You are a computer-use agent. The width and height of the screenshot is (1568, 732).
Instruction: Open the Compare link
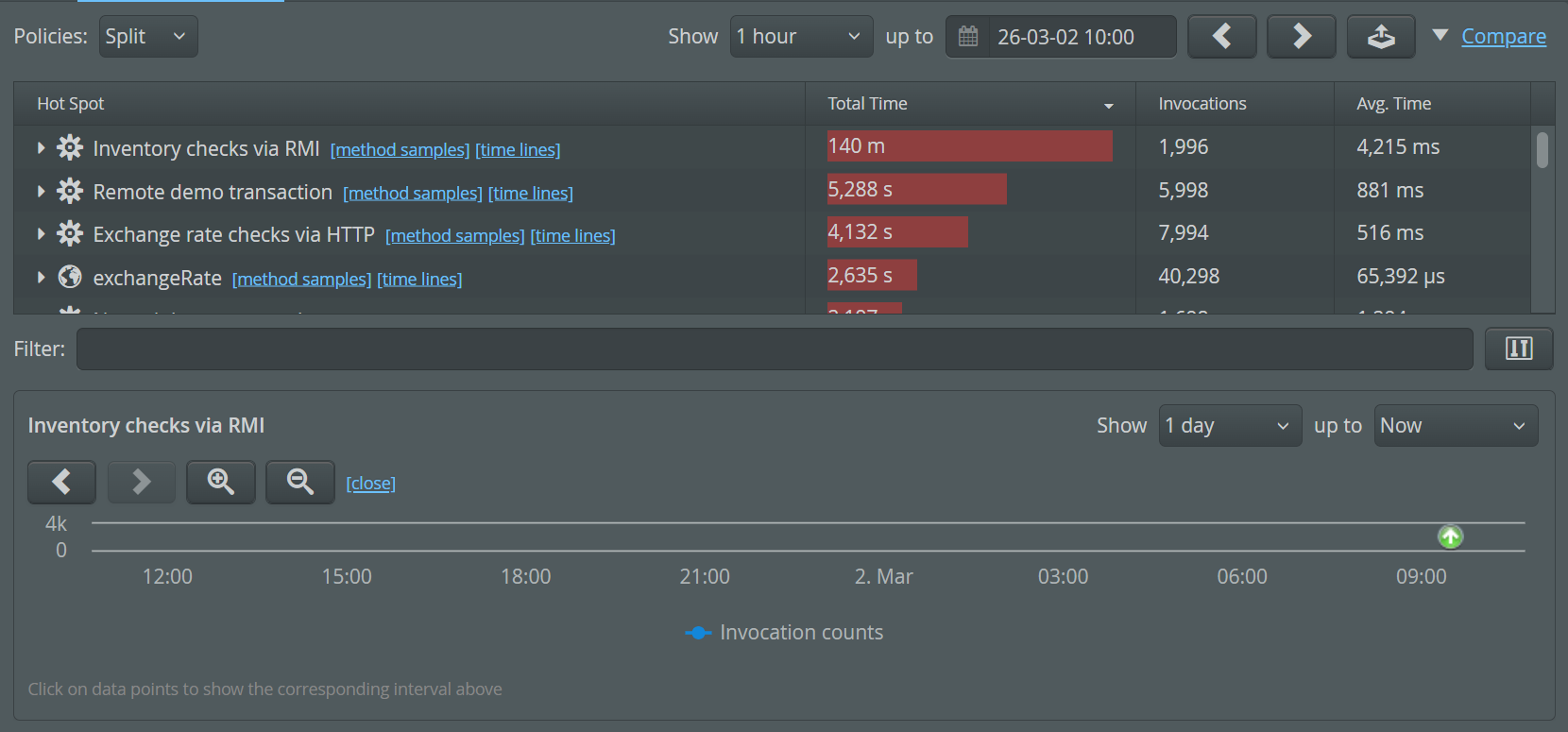click(x=1503, y=37)
